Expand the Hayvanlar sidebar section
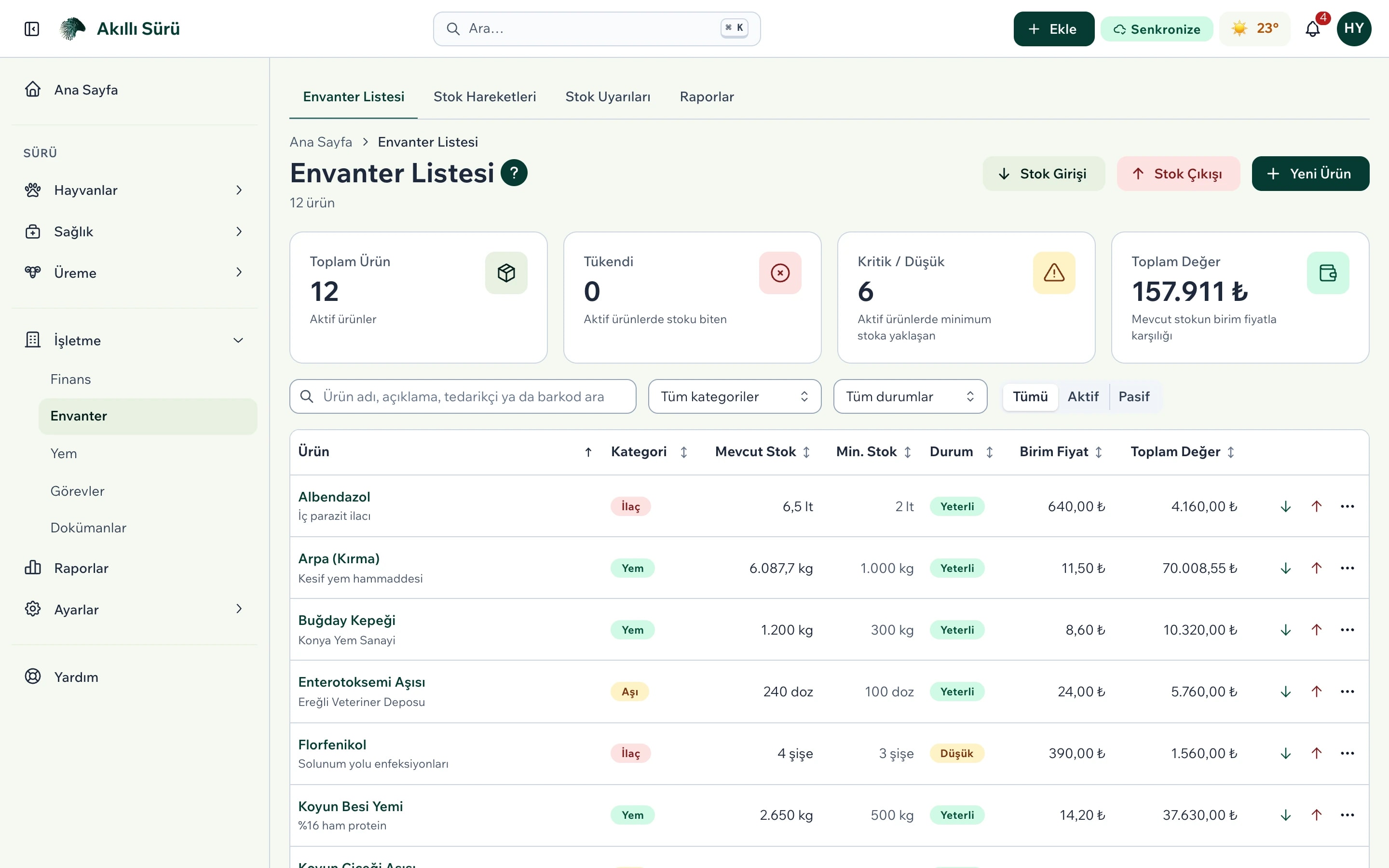This screenshot has width=1389, height=868. point(134,190)
